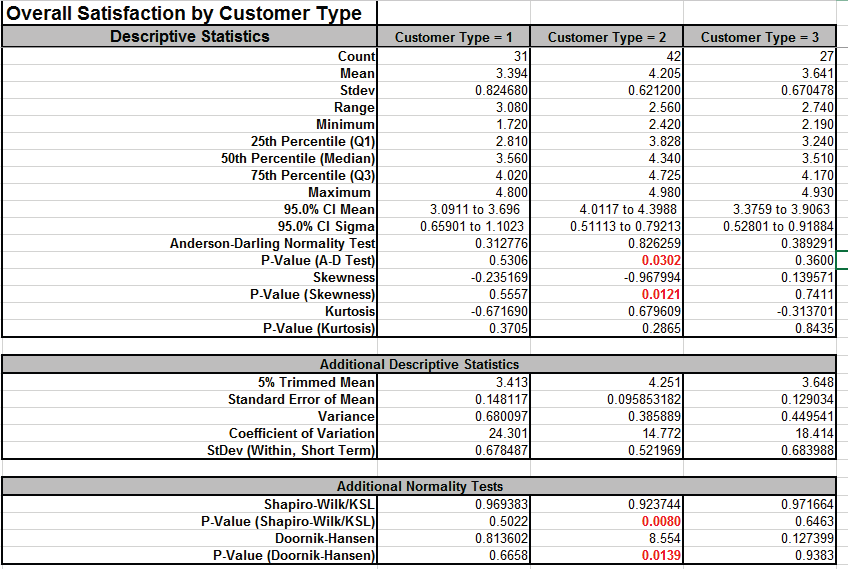Select the 'Customer Type = 1' column header
The image size is (848, 569).
pyautogui.click(x=454, y=38)
